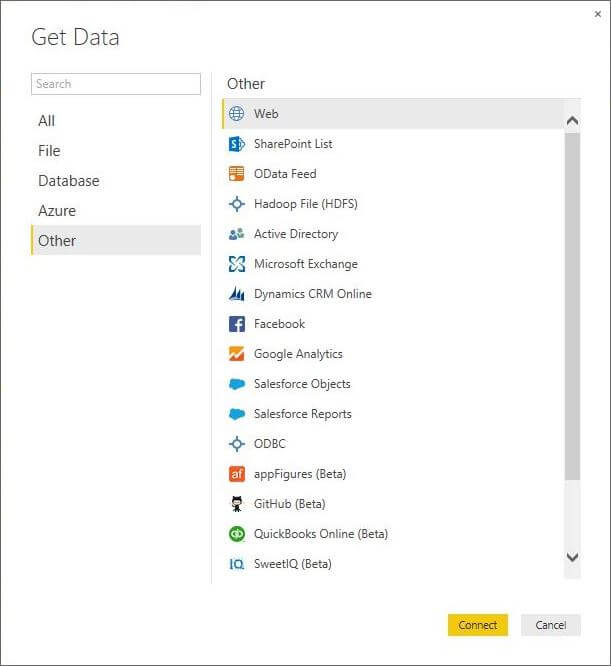Image resolution: width=611 pixels, height=666 pixels.
Task: Select the 'appFigures (Beta)' text
Action: [x=300, y=474]
